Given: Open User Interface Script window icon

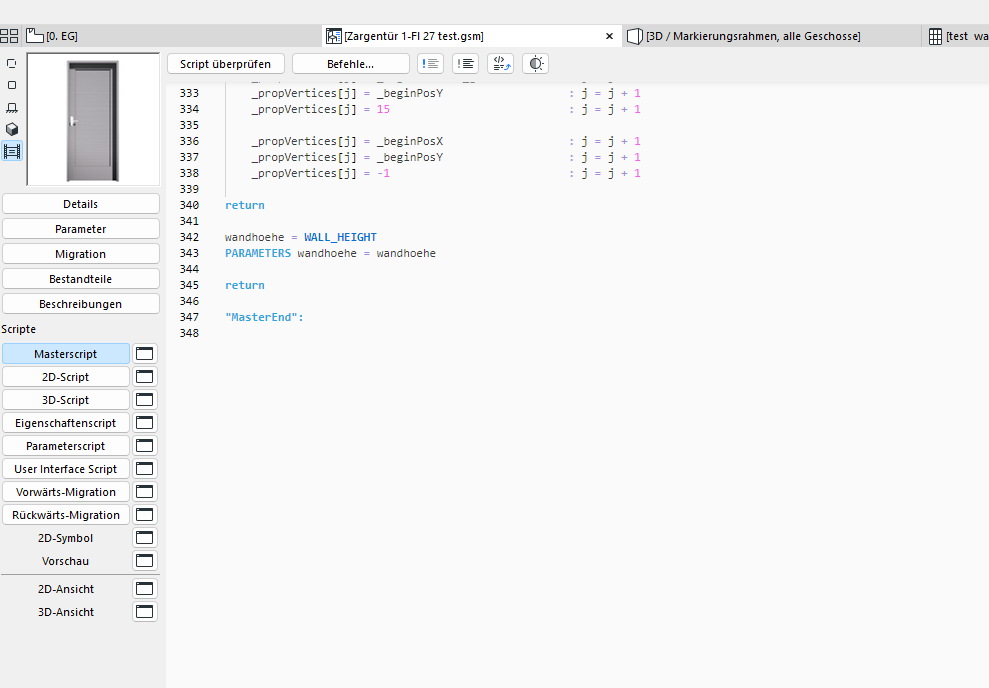Looking at the screenshot, I should tap(144, 469).
